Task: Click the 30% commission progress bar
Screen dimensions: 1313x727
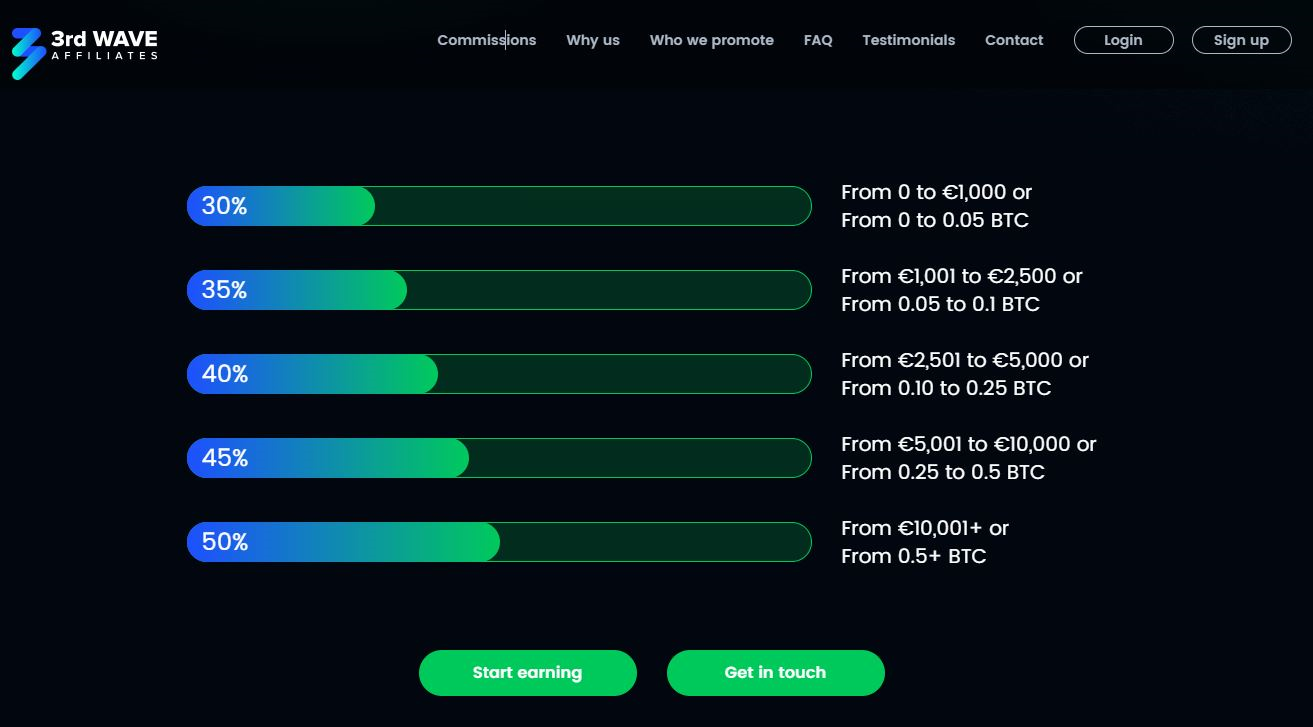Action: [498, 206]
